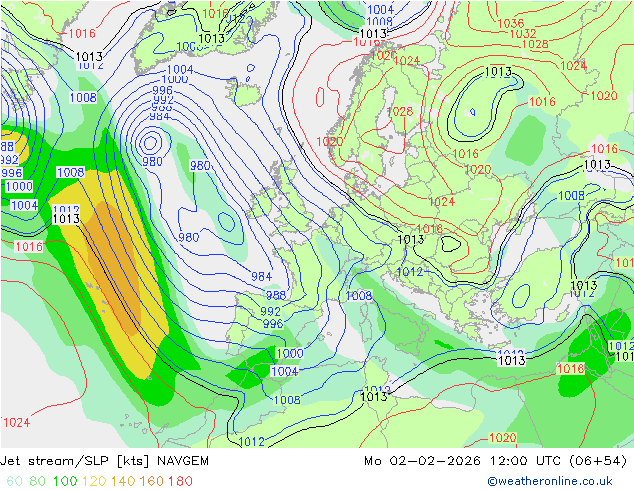Click legend value 160

click(152, 481)
